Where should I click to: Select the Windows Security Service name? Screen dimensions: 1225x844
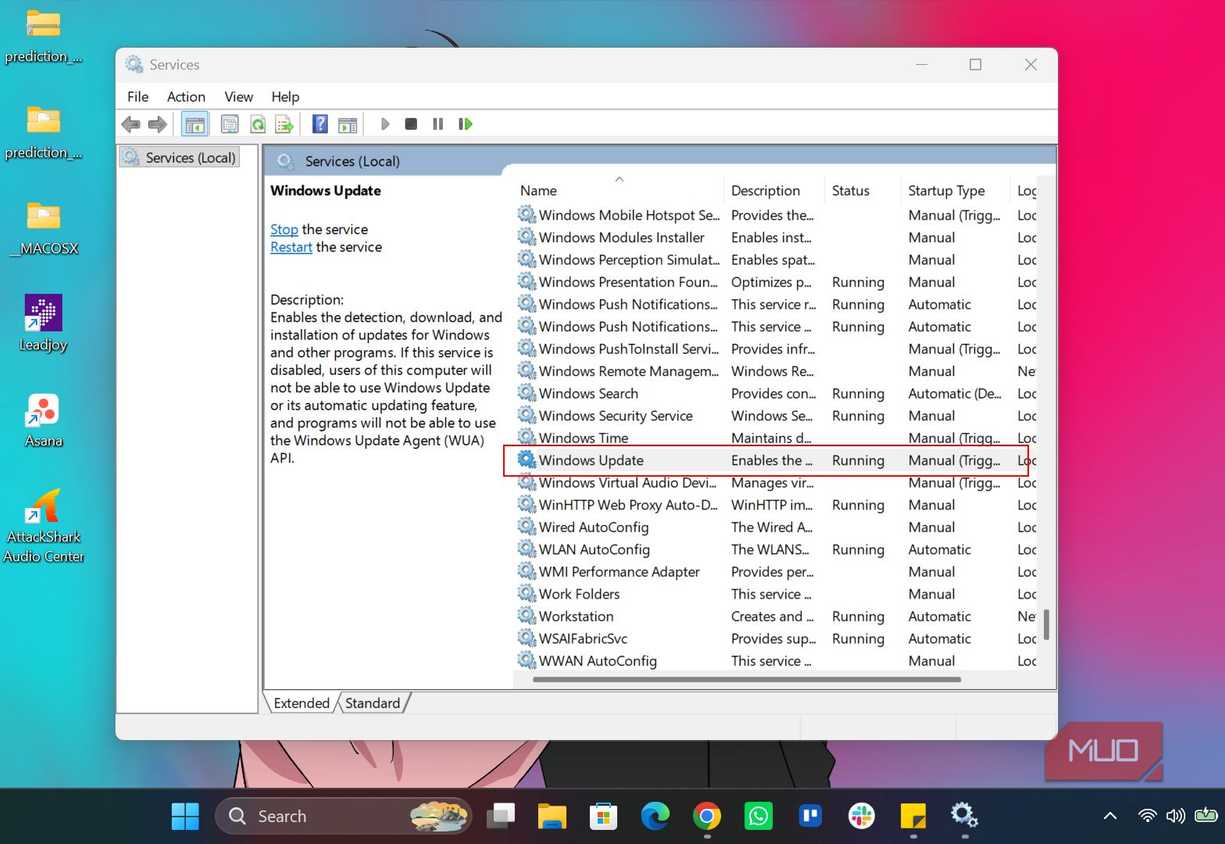point(616,416)
